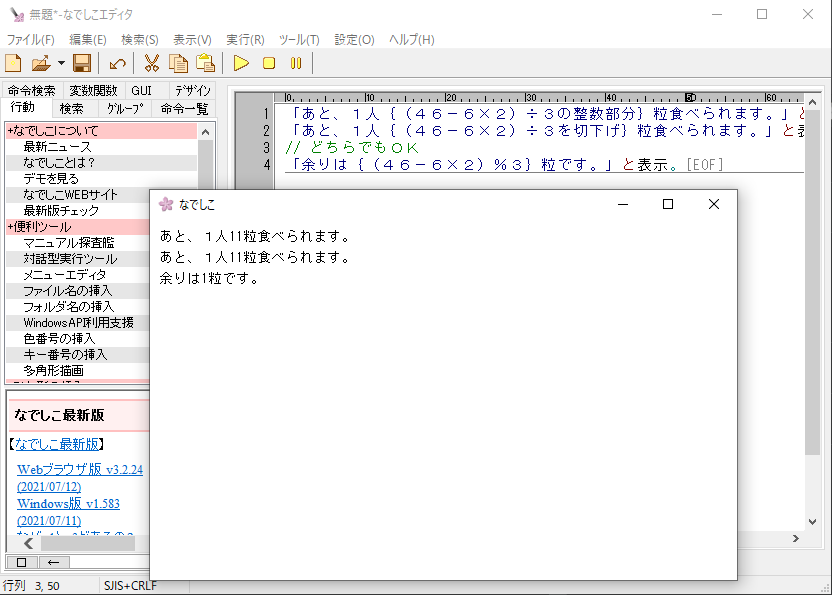
Task: Run the program with the play icon
Action: point(241,64)
